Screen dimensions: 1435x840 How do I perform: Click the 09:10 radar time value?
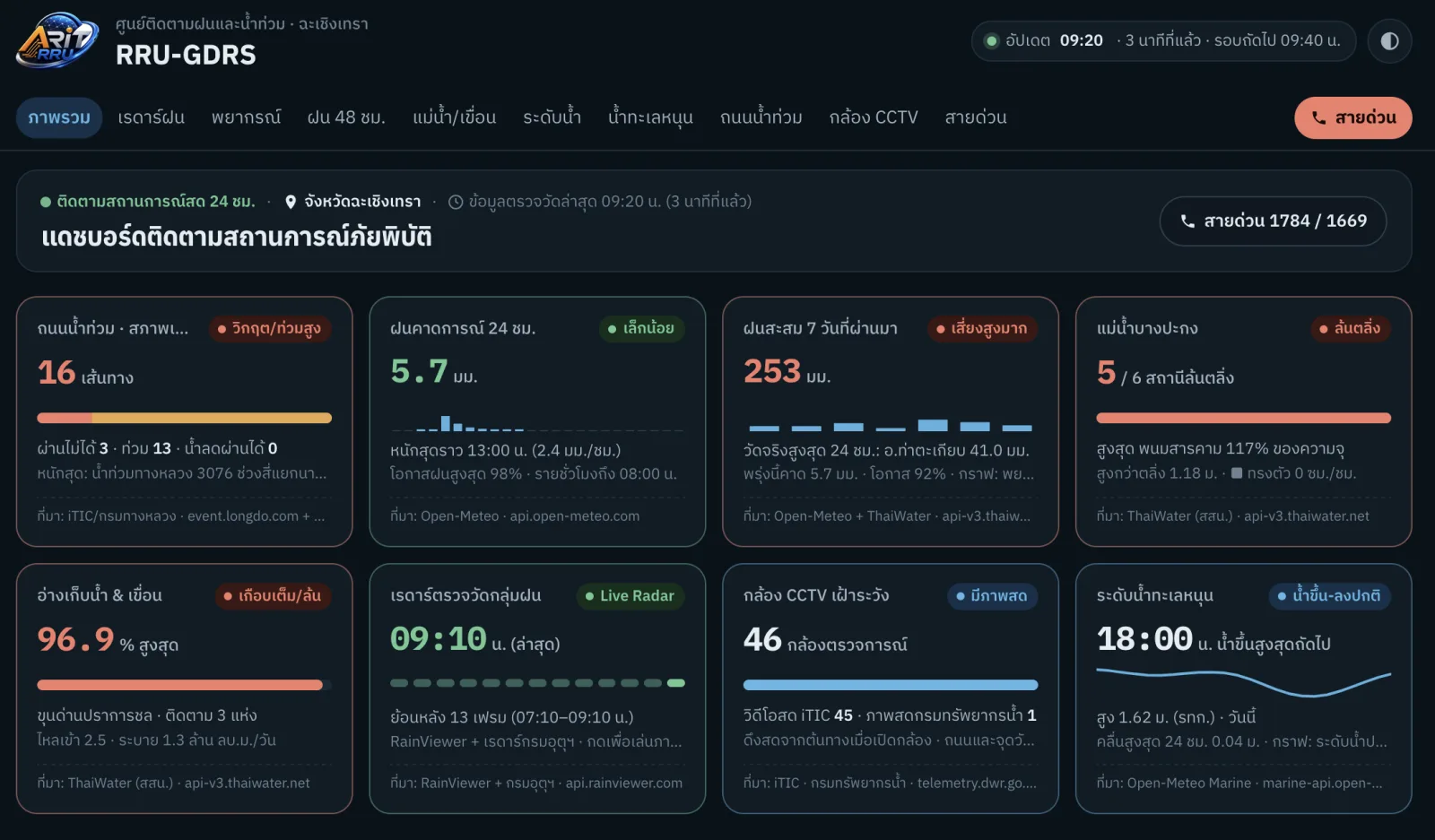(438, 639)
